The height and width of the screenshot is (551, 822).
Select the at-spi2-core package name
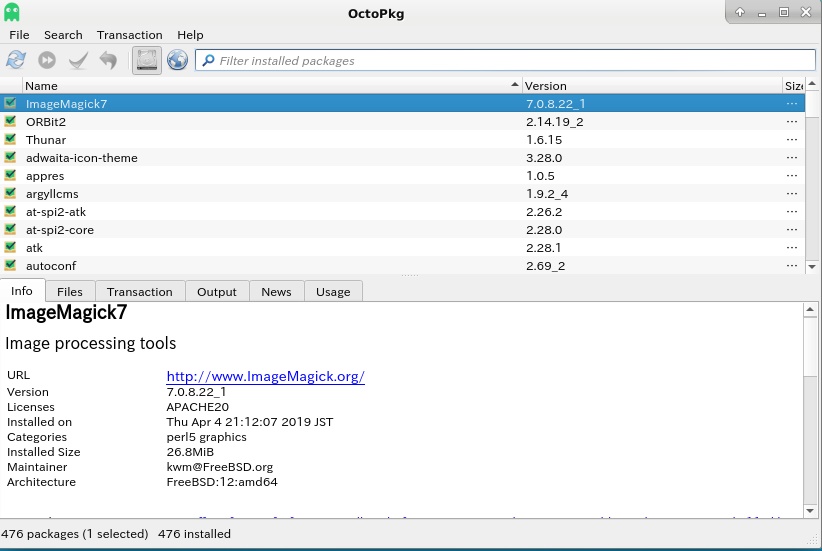(x=60, y=230)
